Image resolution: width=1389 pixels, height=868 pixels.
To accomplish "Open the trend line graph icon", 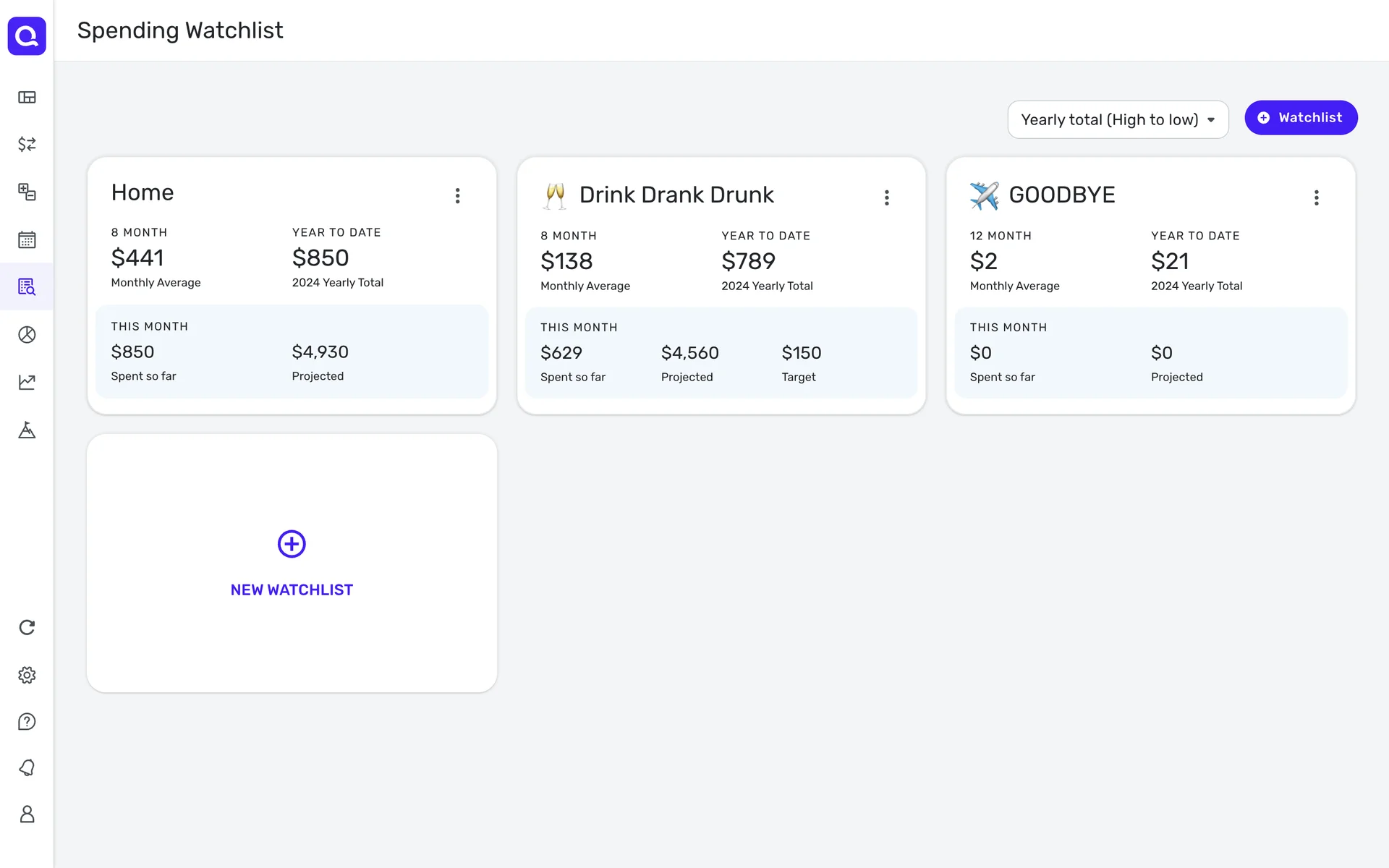I will click(x=27, y=382).
